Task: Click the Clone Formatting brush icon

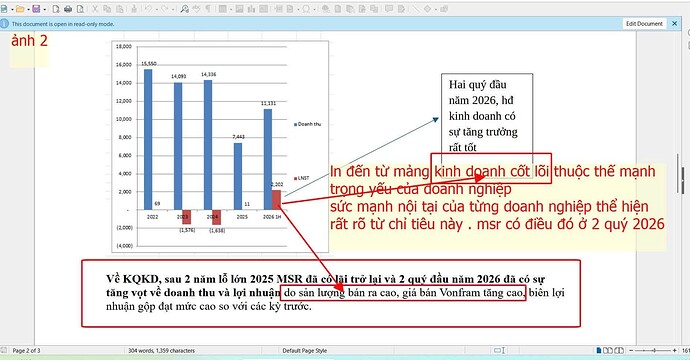Action: point(134,9)
